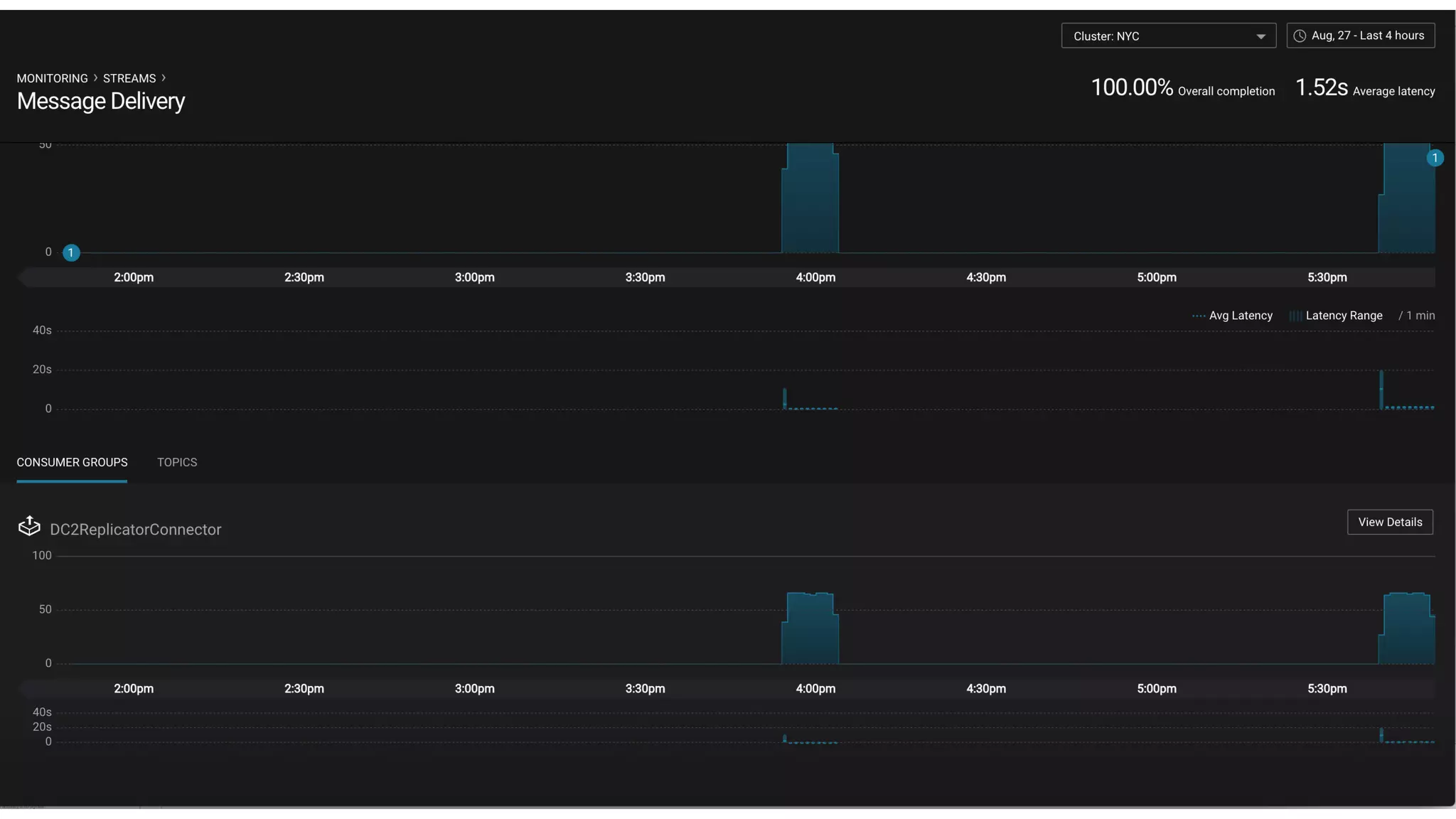Click the clock icon in time range picker
This screenshot has width=1456, height=819.
1300,36
